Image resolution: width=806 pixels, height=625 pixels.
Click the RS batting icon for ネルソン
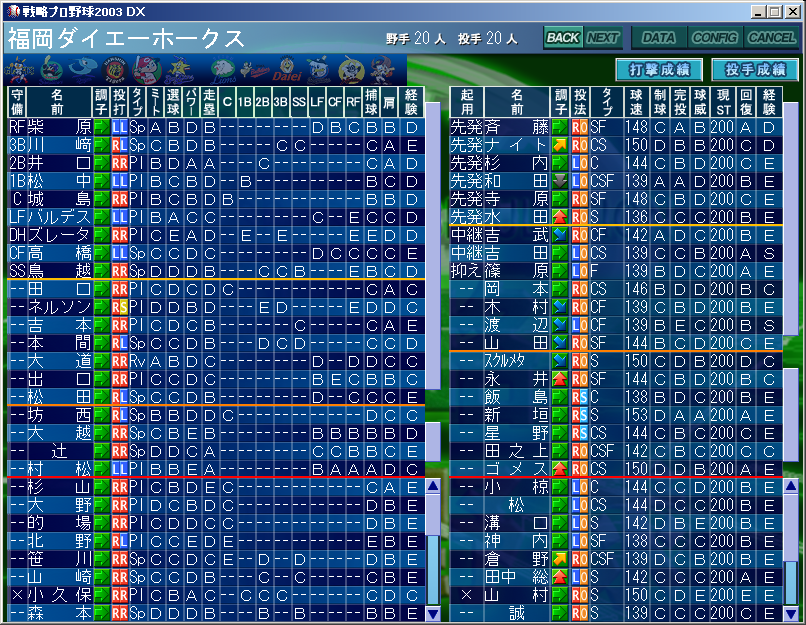[119, 306]
